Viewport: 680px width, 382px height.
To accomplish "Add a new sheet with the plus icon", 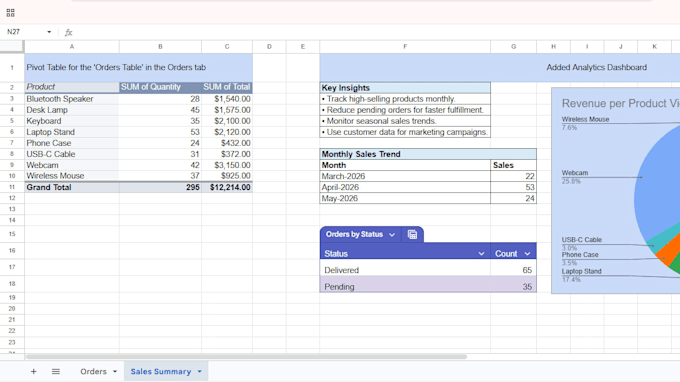I will pos(33,372).
